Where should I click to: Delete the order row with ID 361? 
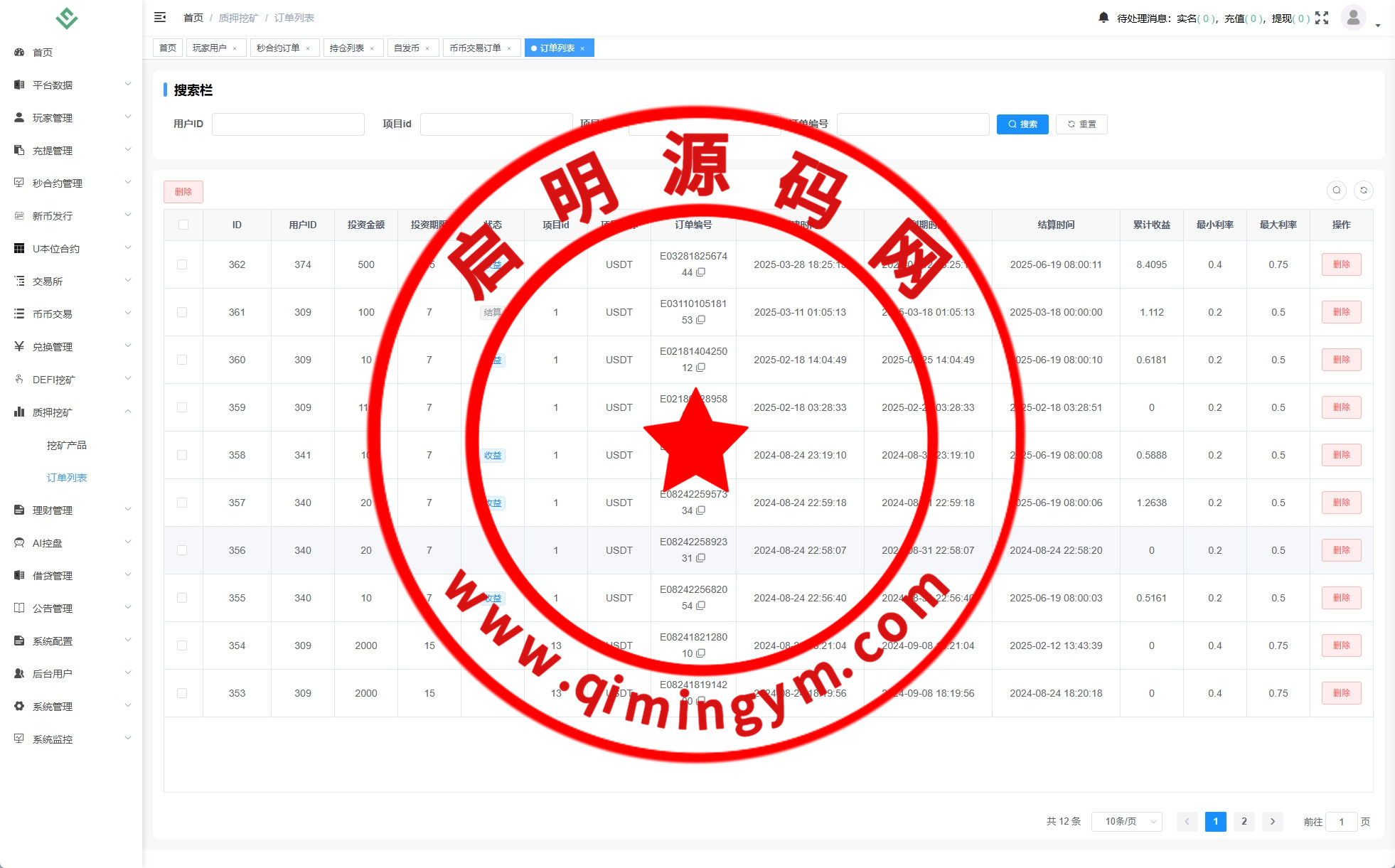tap(1341, 312)
